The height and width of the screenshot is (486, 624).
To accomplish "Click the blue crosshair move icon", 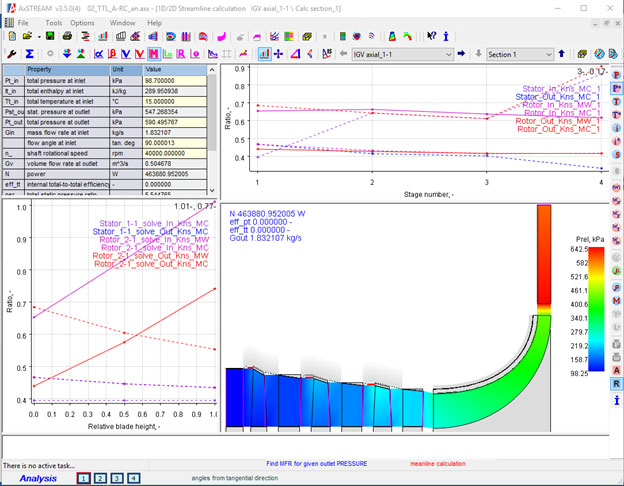I will pyautogui.click(x=279, y=54).
